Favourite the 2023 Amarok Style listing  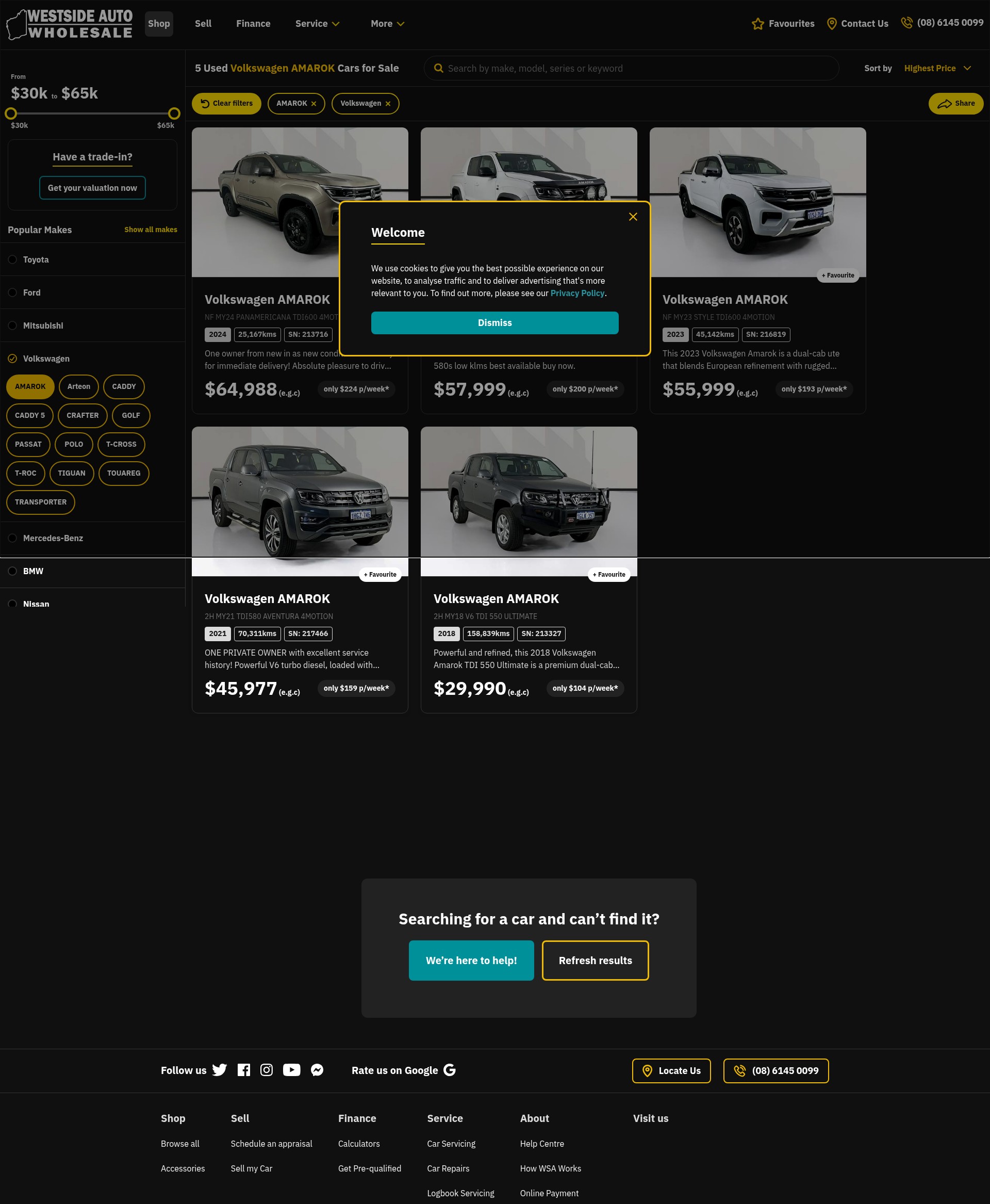click(x=838, y=275)
